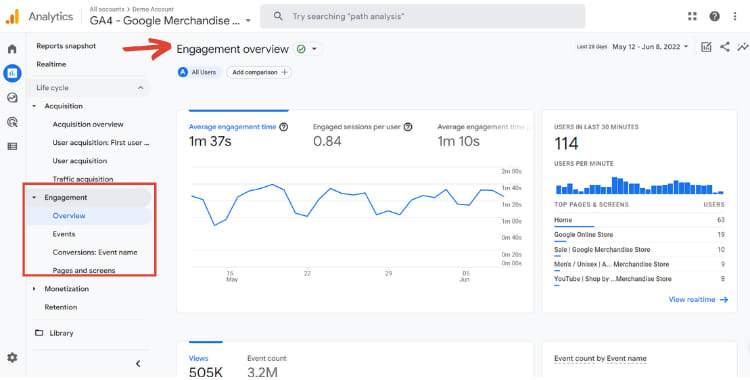This screenshot has height=380, width=750.
Task: Open the Google apps grid icon
Action: pos(692,16)
